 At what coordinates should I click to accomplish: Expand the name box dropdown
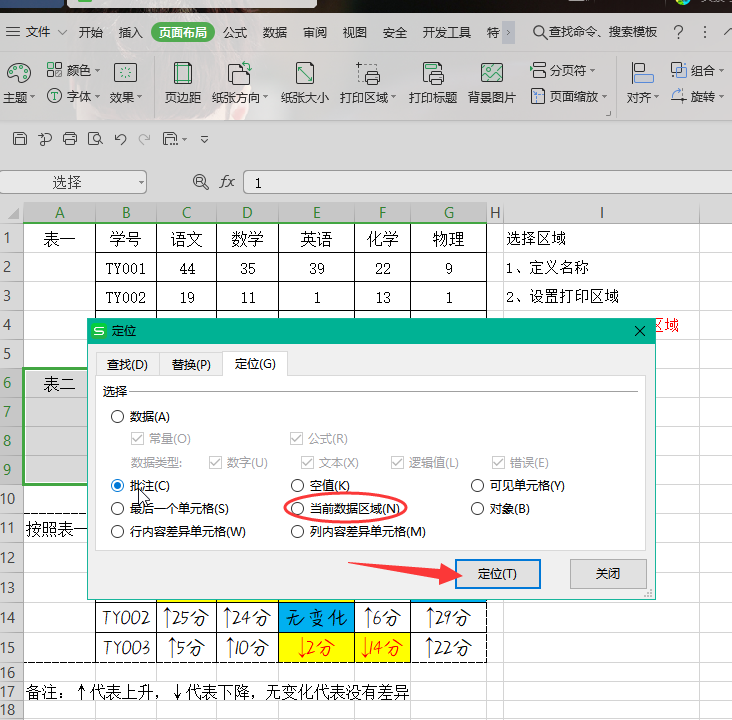coord(141,183)
